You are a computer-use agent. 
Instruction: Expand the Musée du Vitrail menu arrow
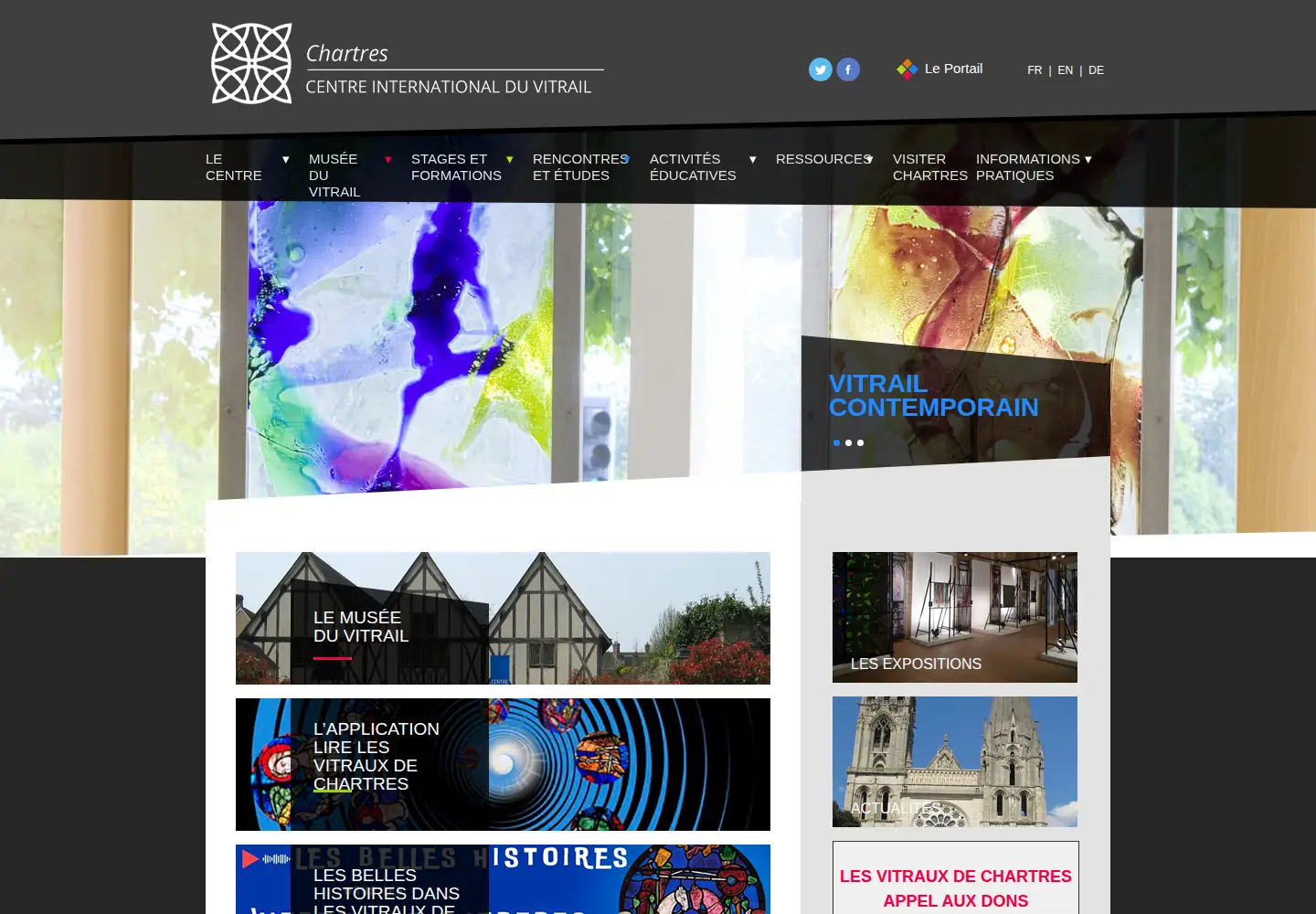[388, 160]
